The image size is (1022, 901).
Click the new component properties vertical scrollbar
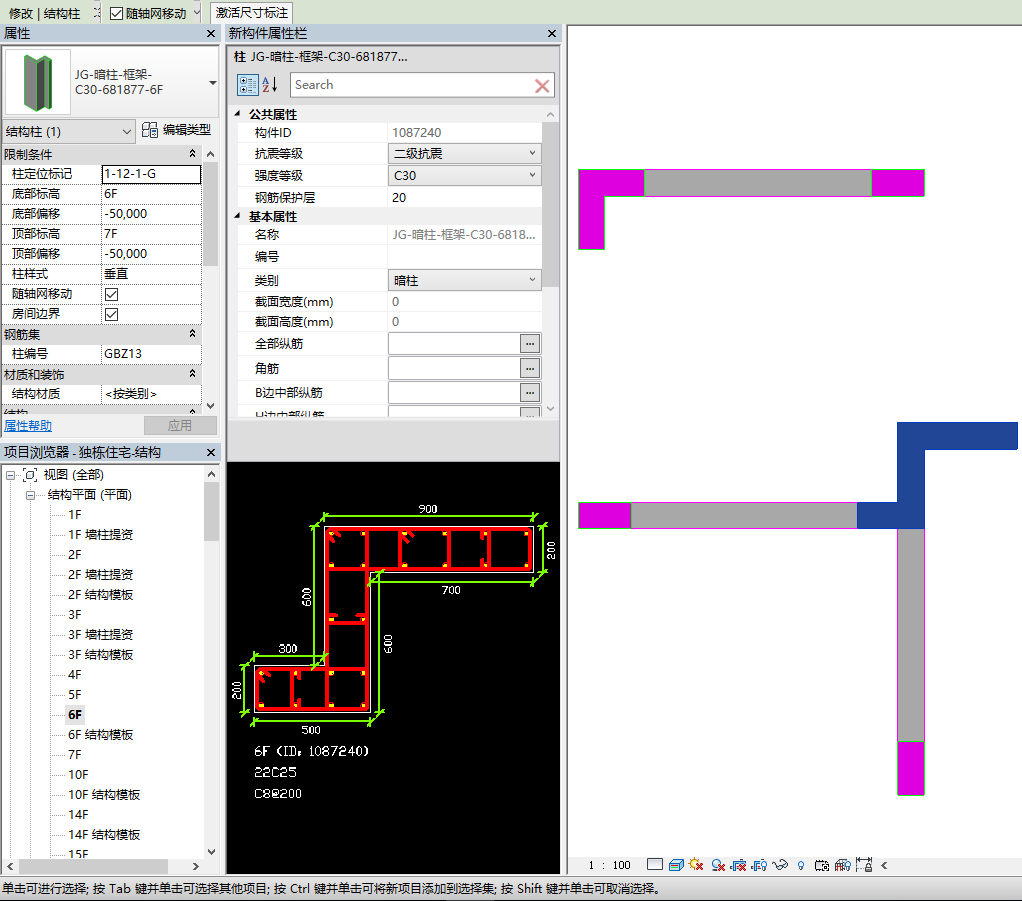(x=551, y=204)
